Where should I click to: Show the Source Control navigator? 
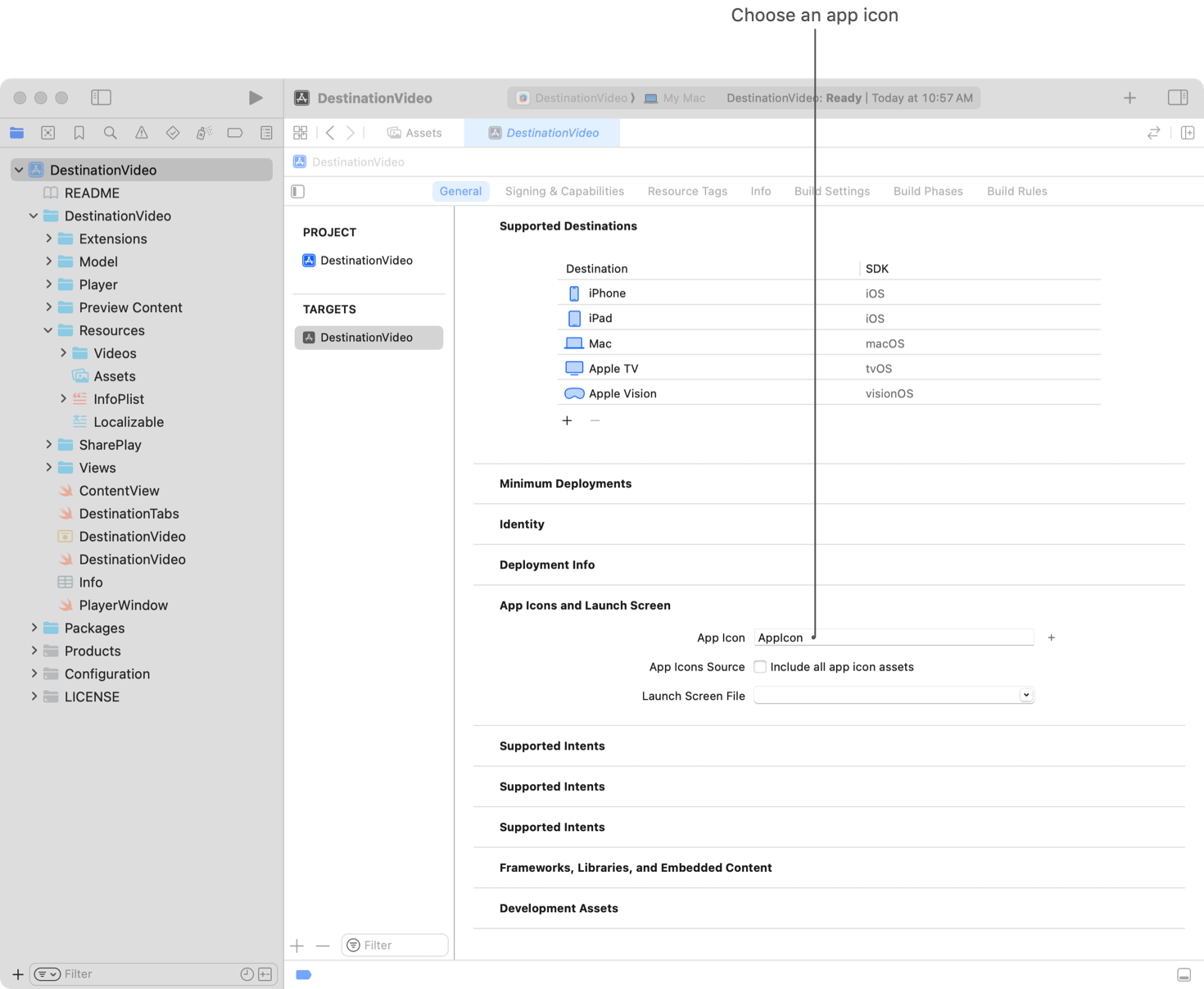coord(48,133)
